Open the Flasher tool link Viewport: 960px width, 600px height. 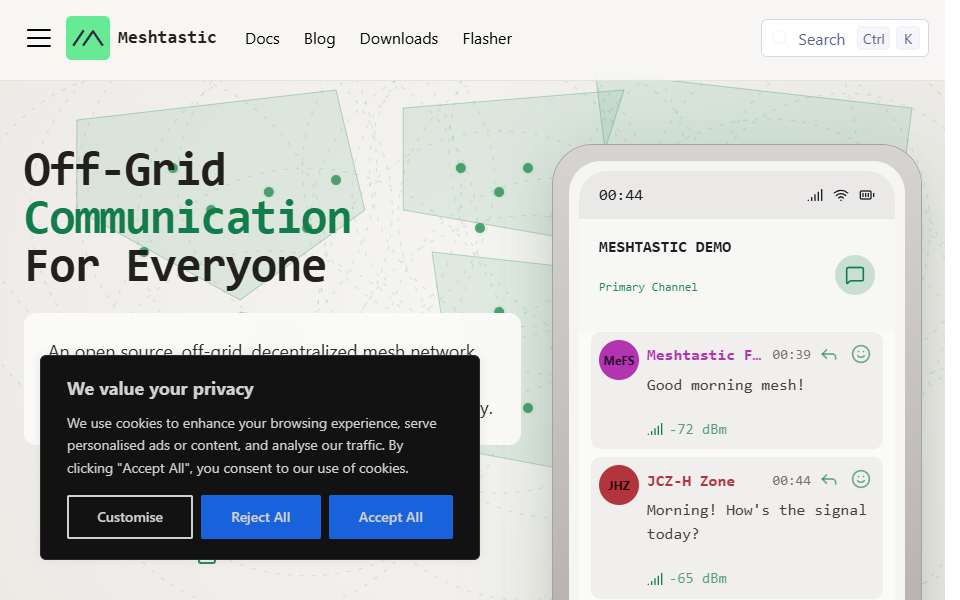pos(487,39)
